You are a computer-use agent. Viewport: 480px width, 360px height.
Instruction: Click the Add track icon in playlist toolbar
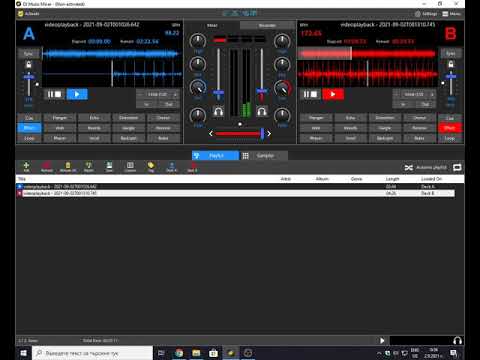click(x=26, y=166)
